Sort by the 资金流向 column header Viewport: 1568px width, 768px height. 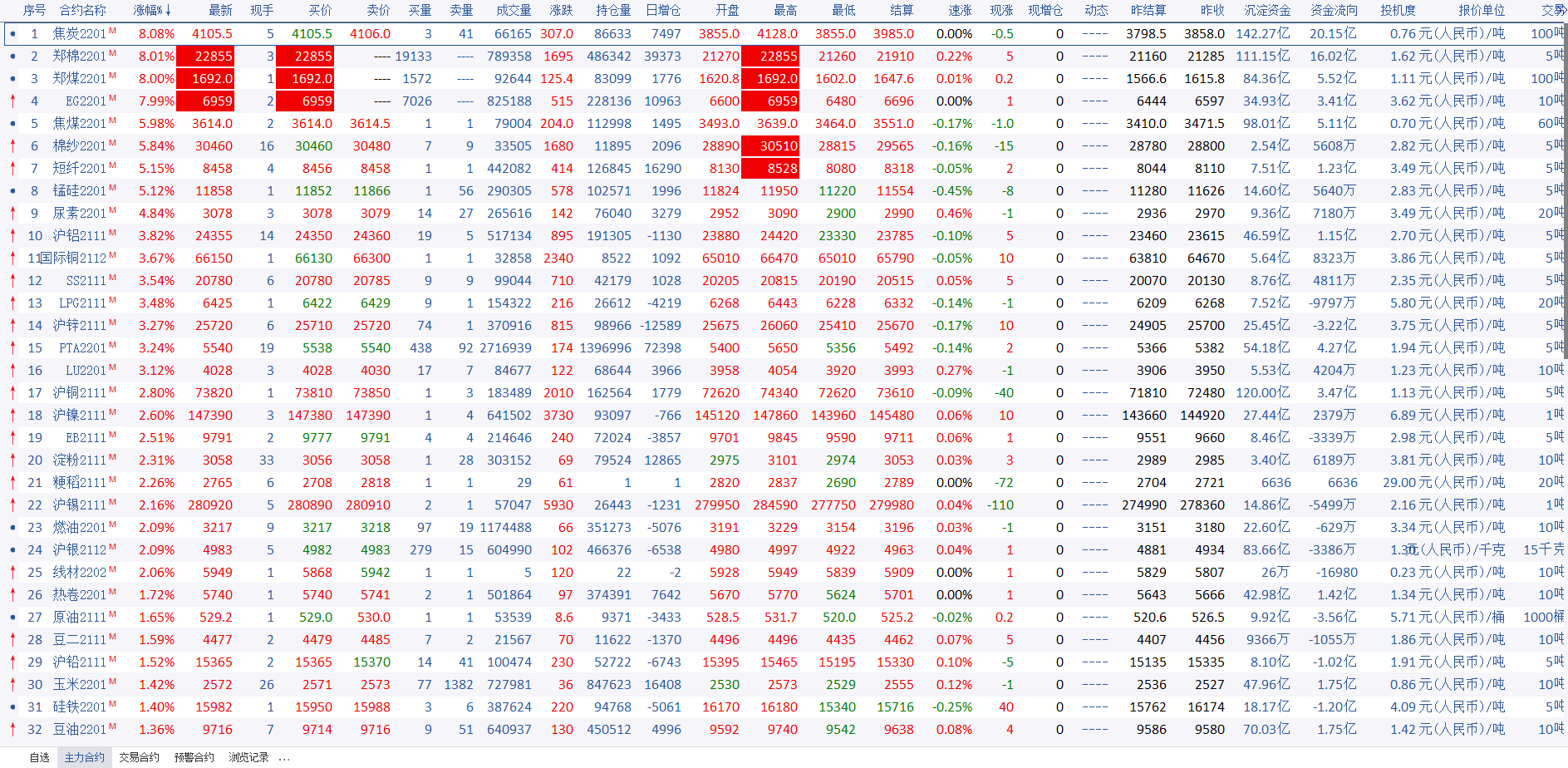pos(1334,10)
